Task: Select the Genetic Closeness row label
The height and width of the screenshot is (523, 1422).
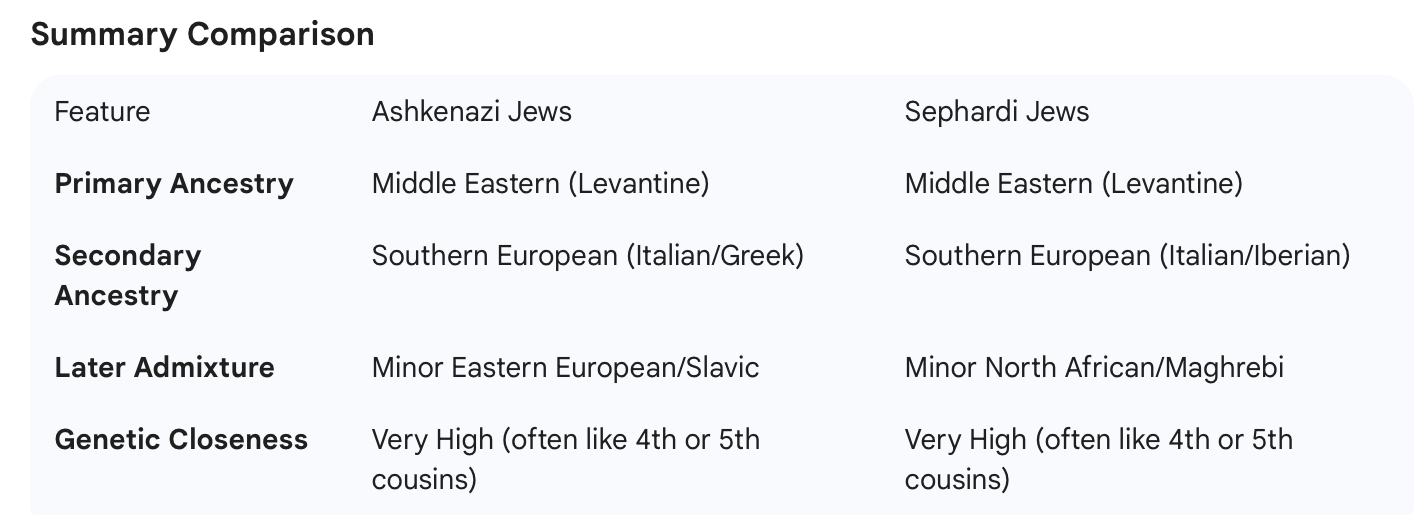Action: (181, 440)
